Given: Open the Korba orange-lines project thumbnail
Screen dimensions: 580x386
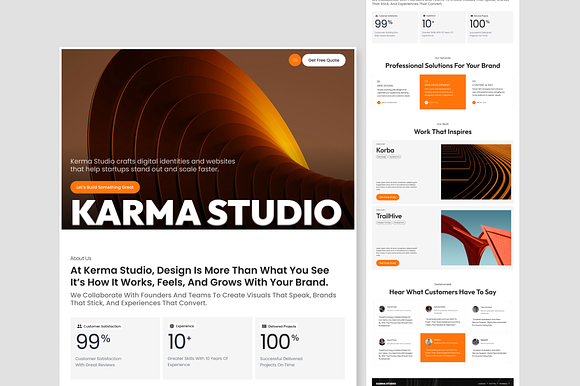Looking at the screenshot, I should 476,172.
